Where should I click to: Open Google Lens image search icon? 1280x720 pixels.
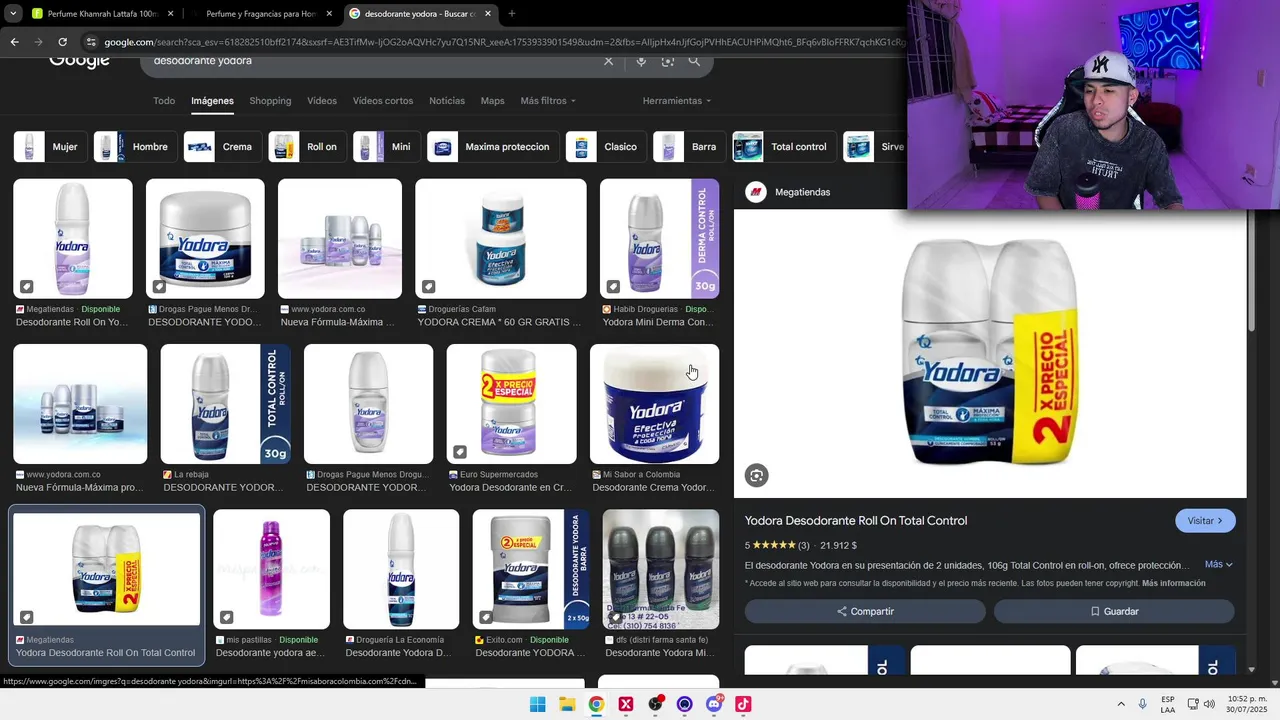668,61
